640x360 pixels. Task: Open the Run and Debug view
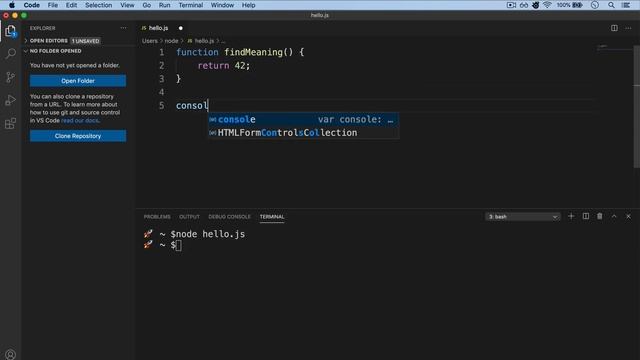click(x=11, y=100)
